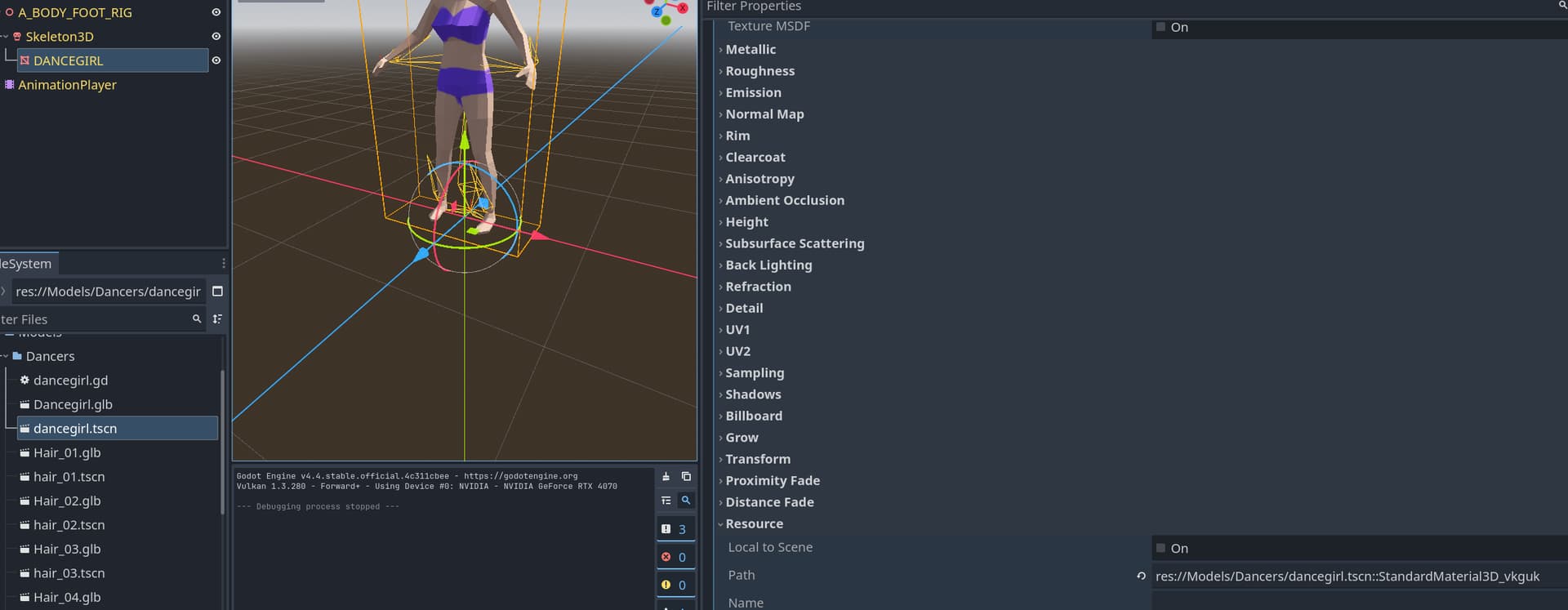Click the DANCEGIRL mesh instance icon
Image resolution: width=1568 pixels, height=610 pixels.
pyautogui.click(x=24, y=60)
